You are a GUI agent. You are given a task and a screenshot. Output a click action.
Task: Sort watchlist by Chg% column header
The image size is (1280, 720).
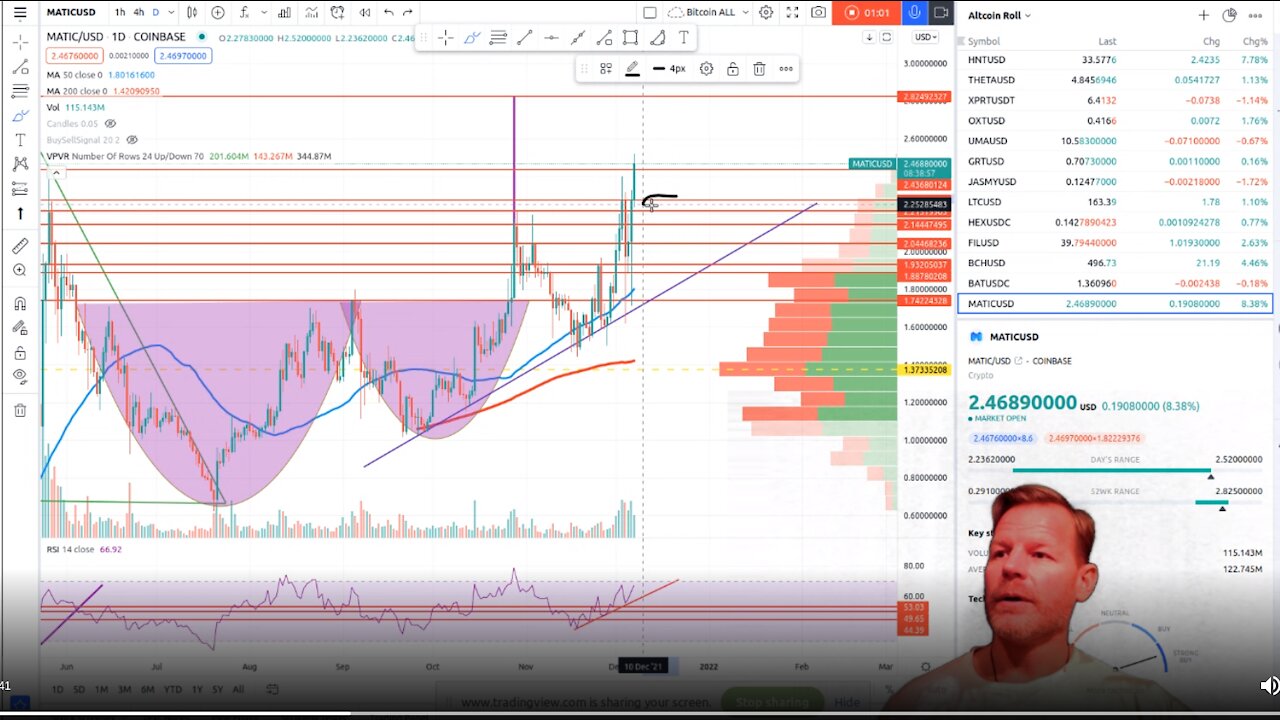coord(1254,42)
